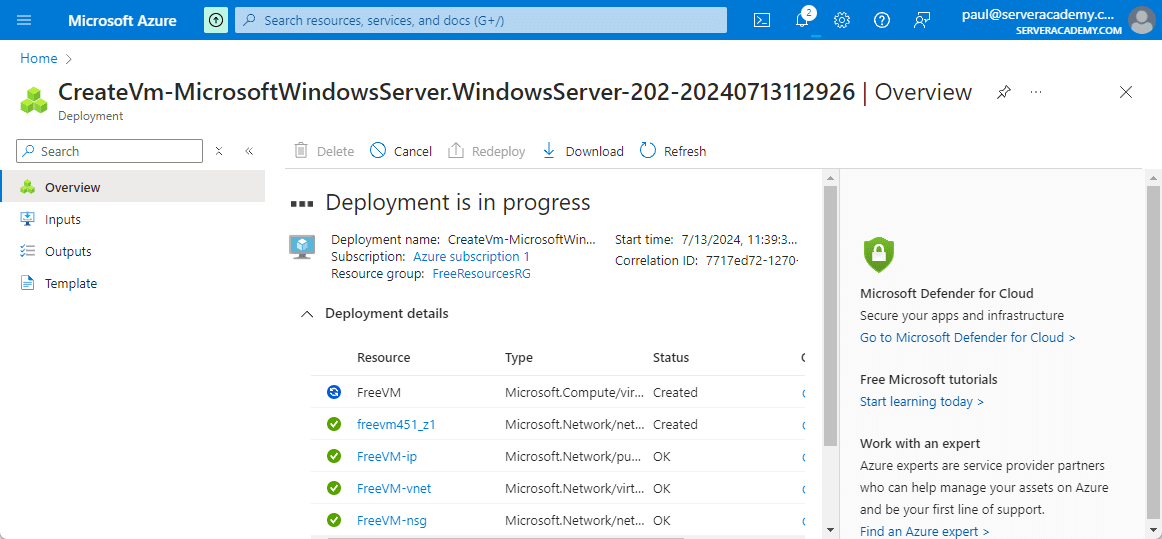The height and width of the screenshot is (539, 1162).
Task: Open the more options ellipsis menu
Action: click(x=1036, y=92)
